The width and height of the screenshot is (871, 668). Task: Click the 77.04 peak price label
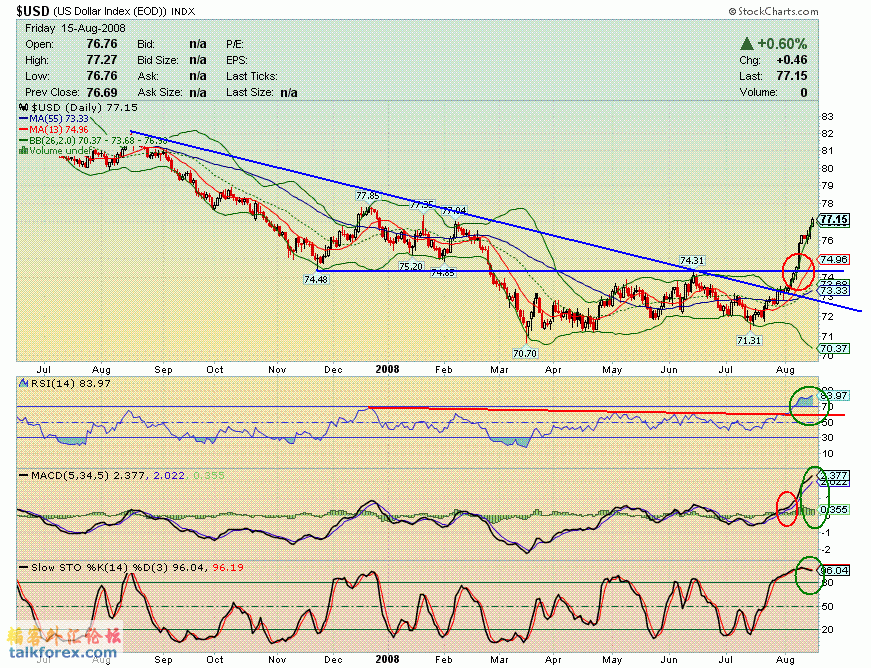click(x=454, y=210)
